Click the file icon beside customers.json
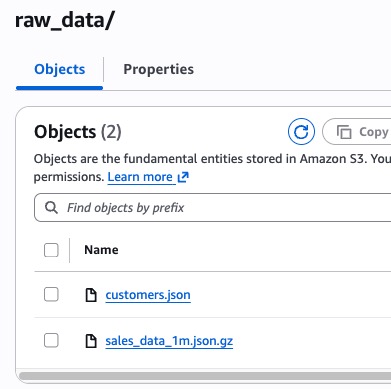 pos(91,295)
